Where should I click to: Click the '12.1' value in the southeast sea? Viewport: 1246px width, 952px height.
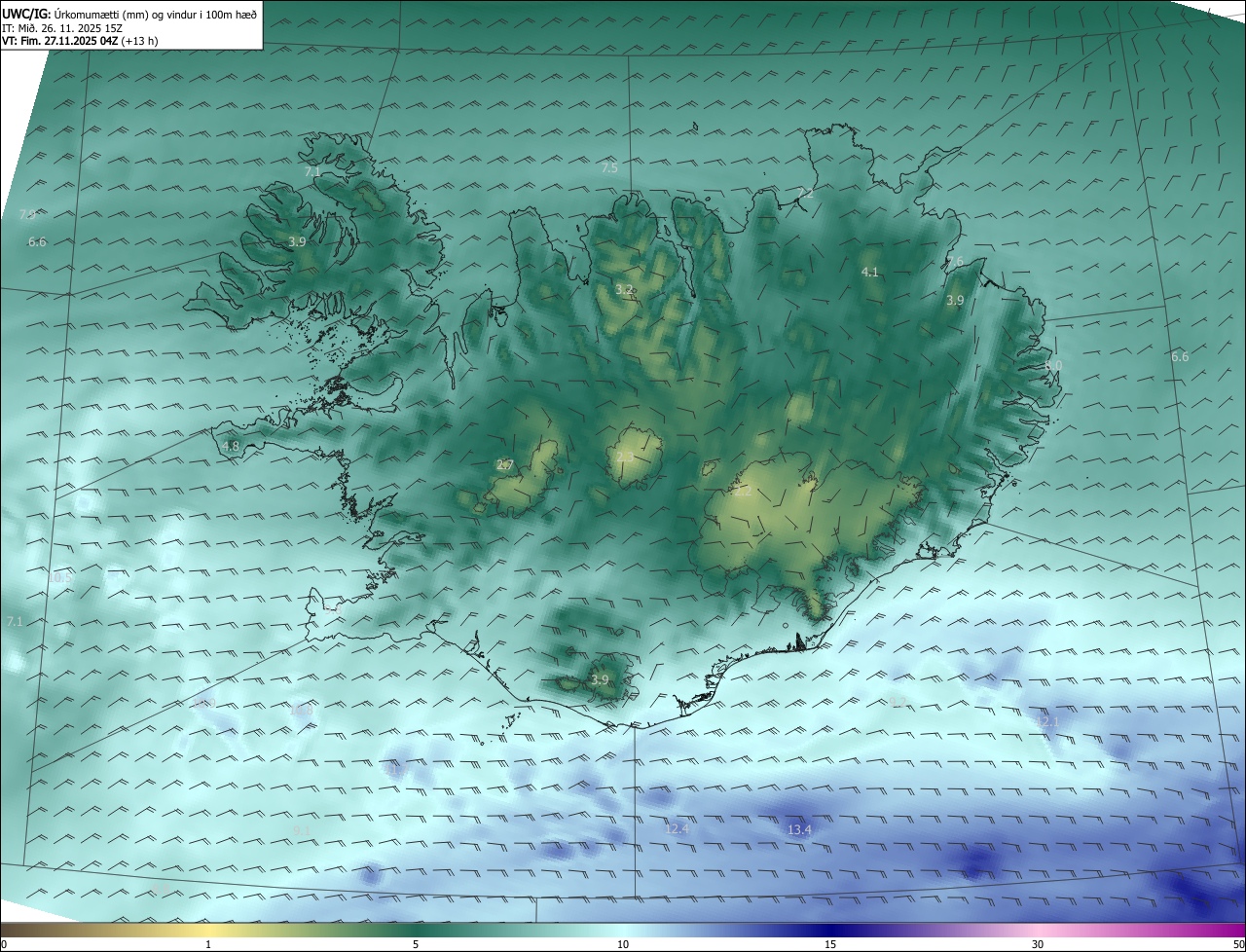1047,722
